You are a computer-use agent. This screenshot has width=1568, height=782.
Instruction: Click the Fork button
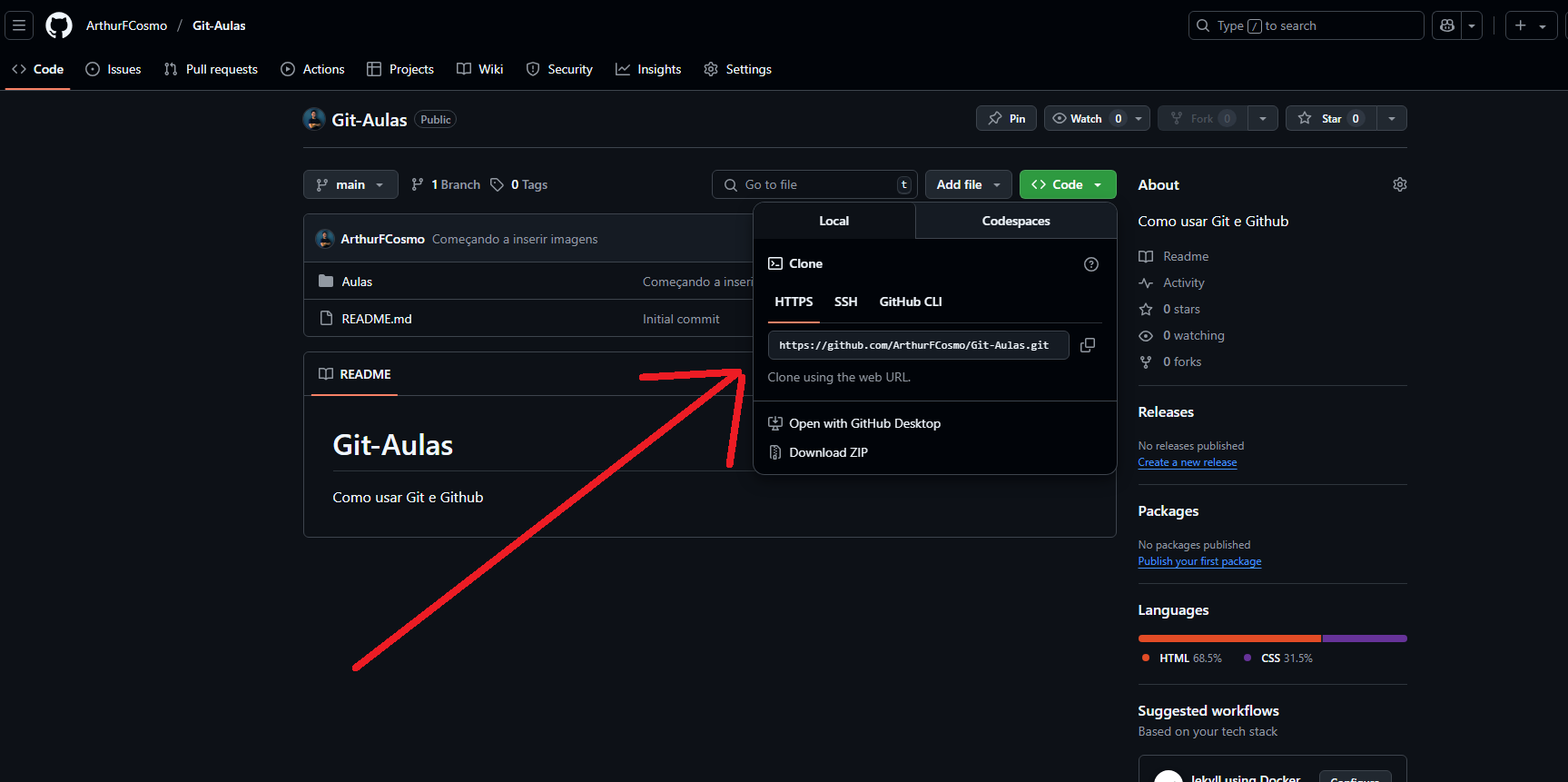1202,118
